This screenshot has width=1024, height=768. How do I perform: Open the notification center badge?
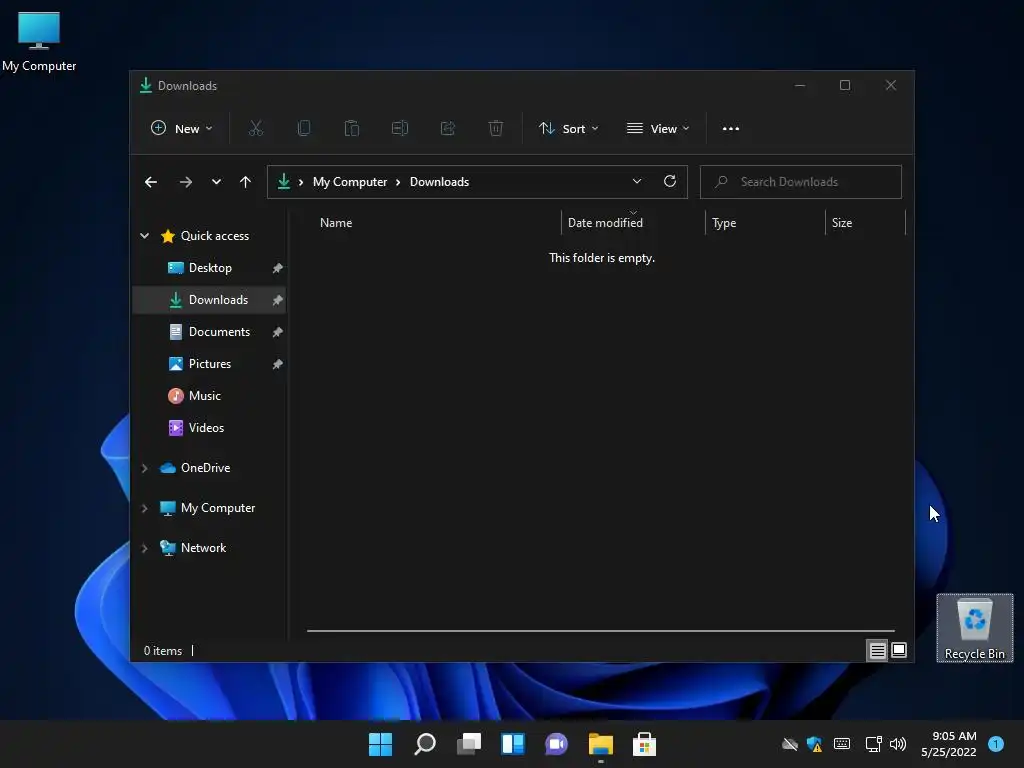coord(996,744)
